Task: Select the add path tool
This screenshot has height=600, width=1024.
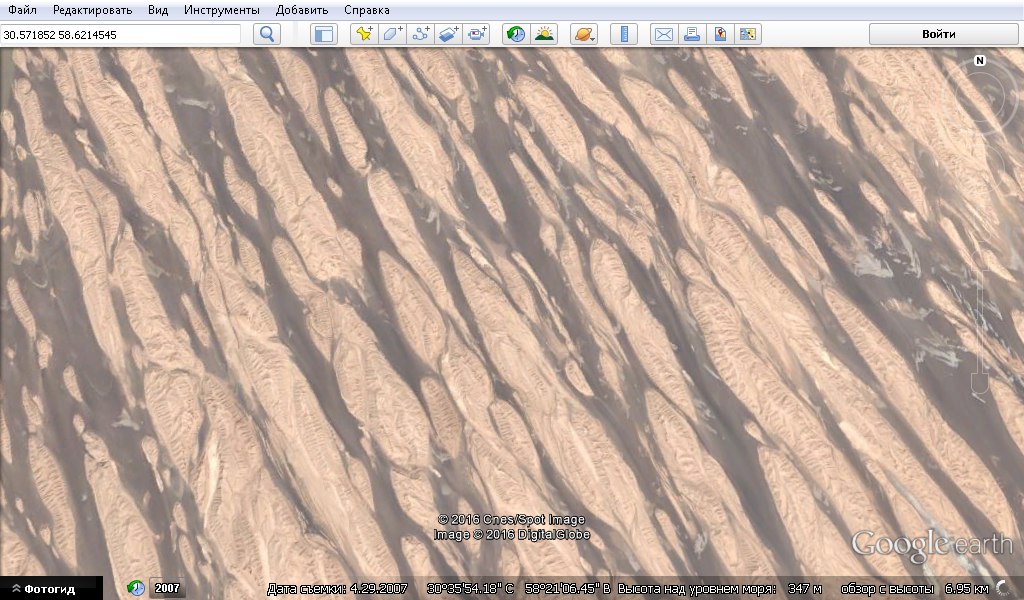Action: (x=421, y=34)
